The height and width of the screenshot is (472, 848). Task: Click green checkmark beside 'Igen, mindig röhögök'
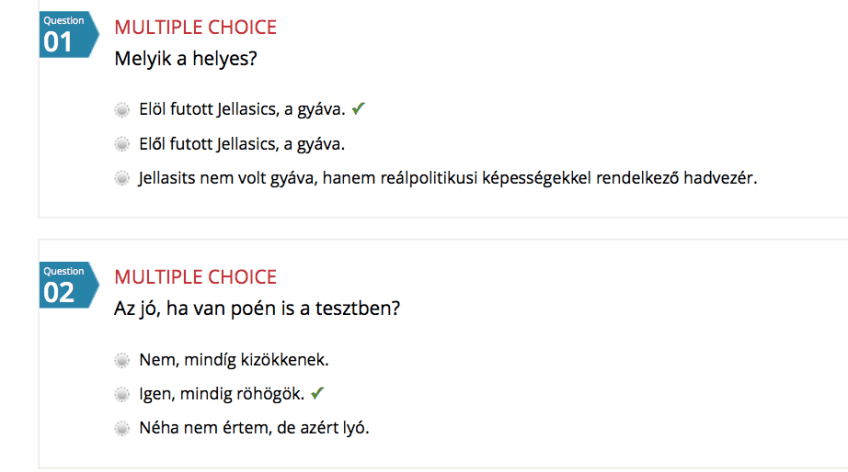point(318,393)
